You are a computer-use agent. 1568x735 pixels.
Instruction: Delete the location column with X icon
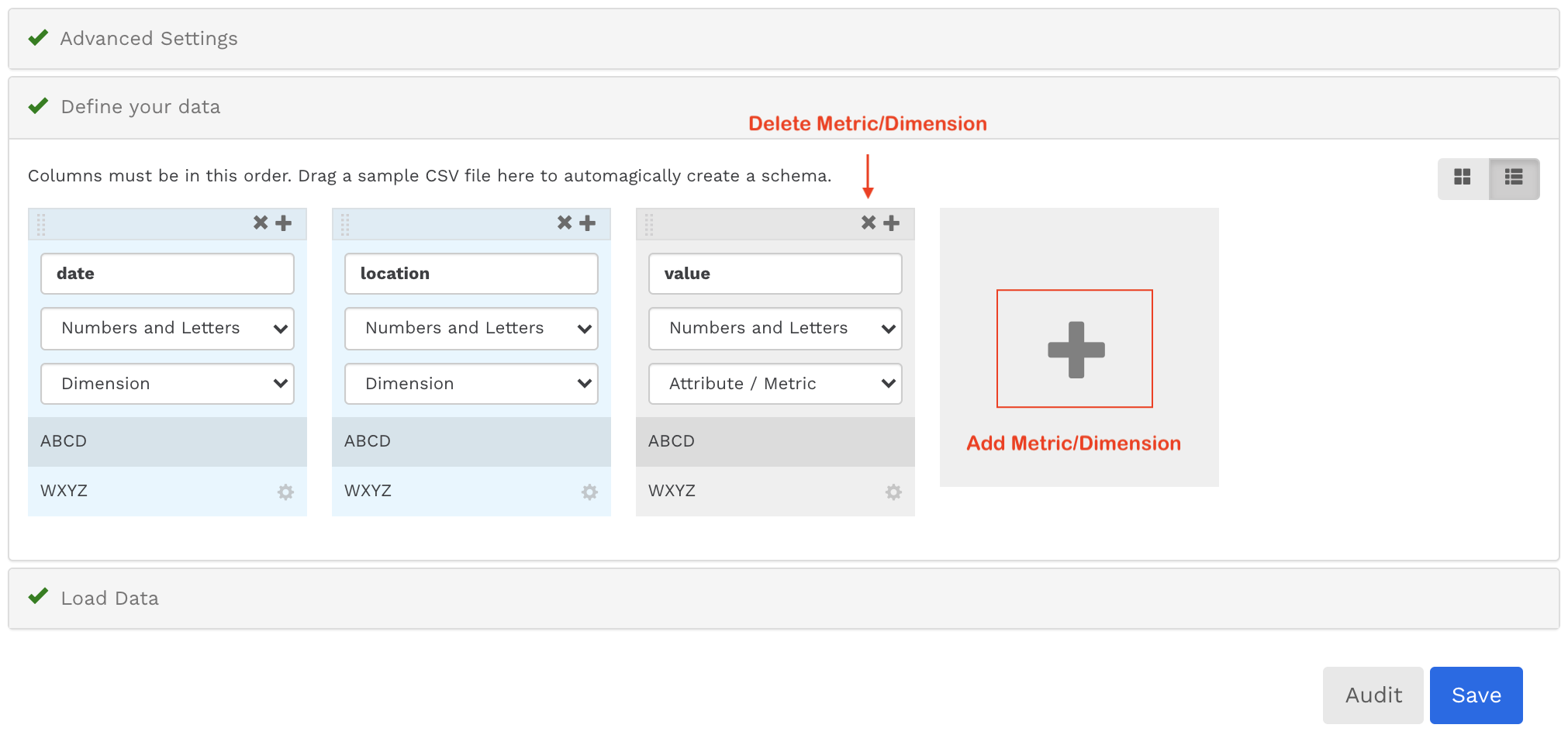tap(565, 223)
